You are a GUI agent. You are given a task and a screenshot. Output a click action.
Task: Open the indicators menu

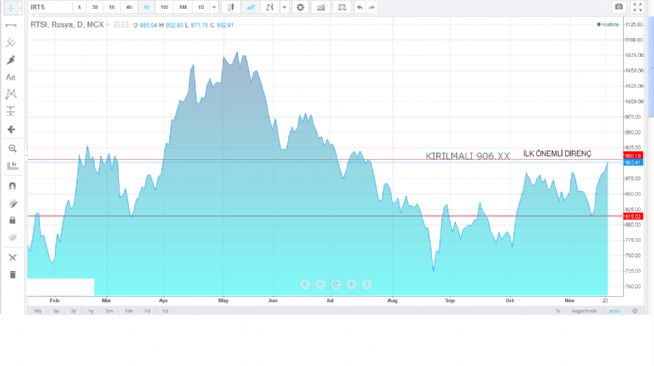tap(321, 7)
